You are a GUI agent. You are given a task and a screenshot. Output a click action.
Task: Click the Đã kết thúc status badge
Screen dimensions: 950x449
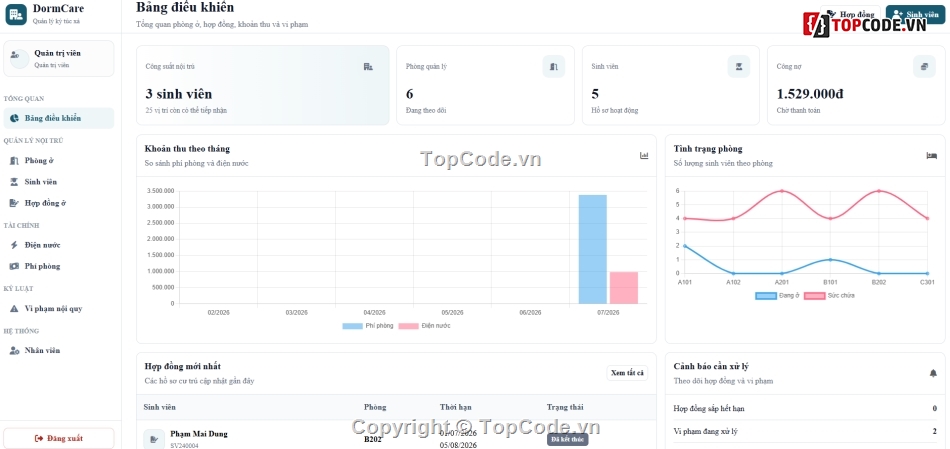[568, 439]
